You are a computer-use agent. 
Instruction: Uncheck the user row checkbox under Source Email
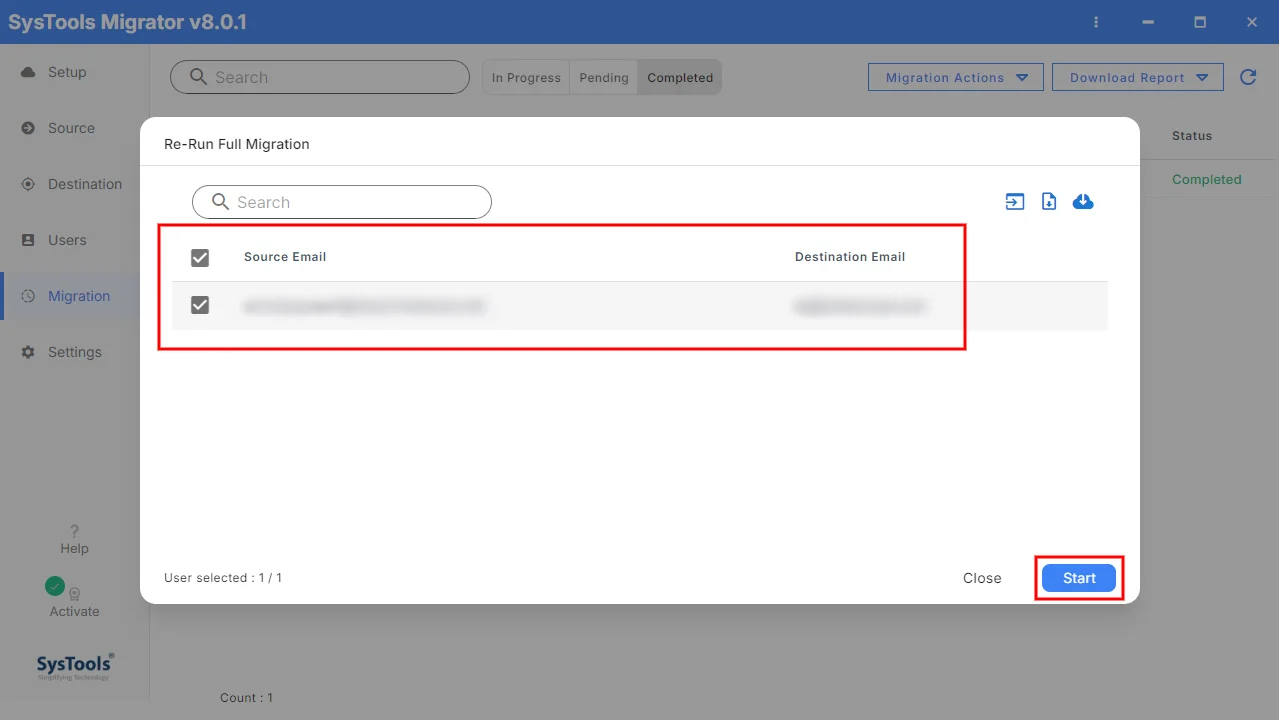coord(200,305)
